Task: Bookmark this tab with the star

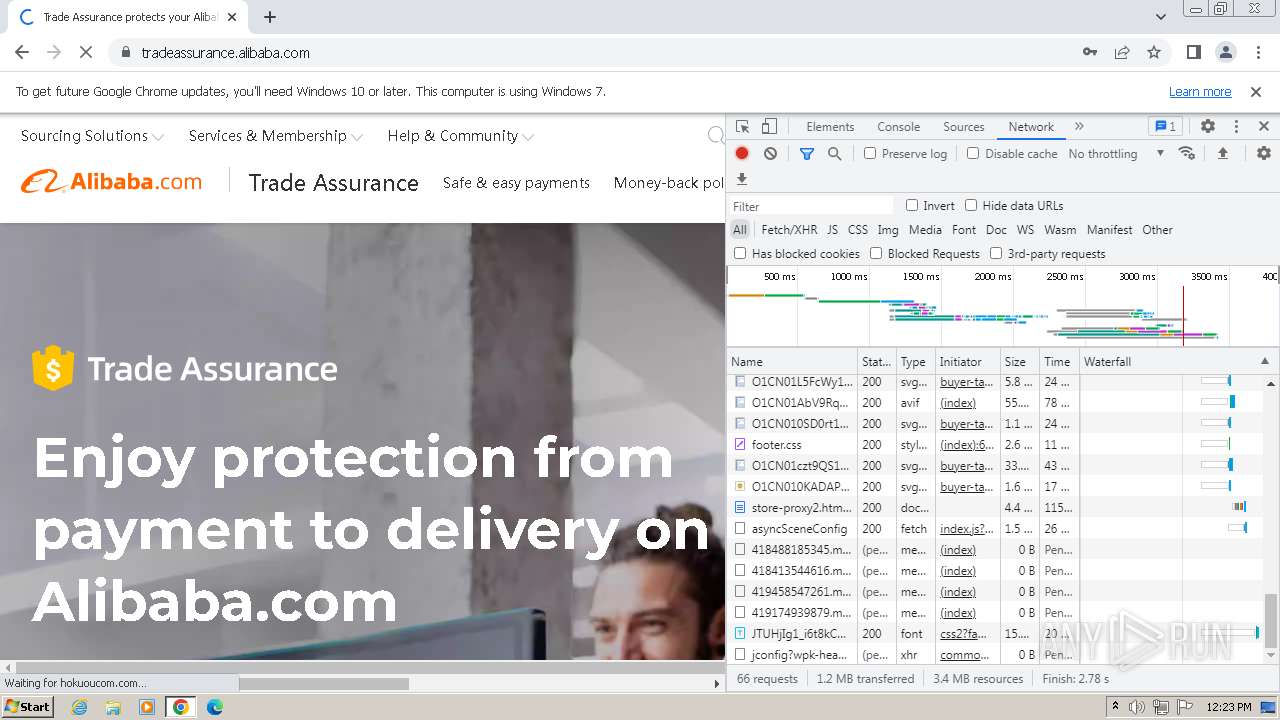Action: click(1154, 52)
